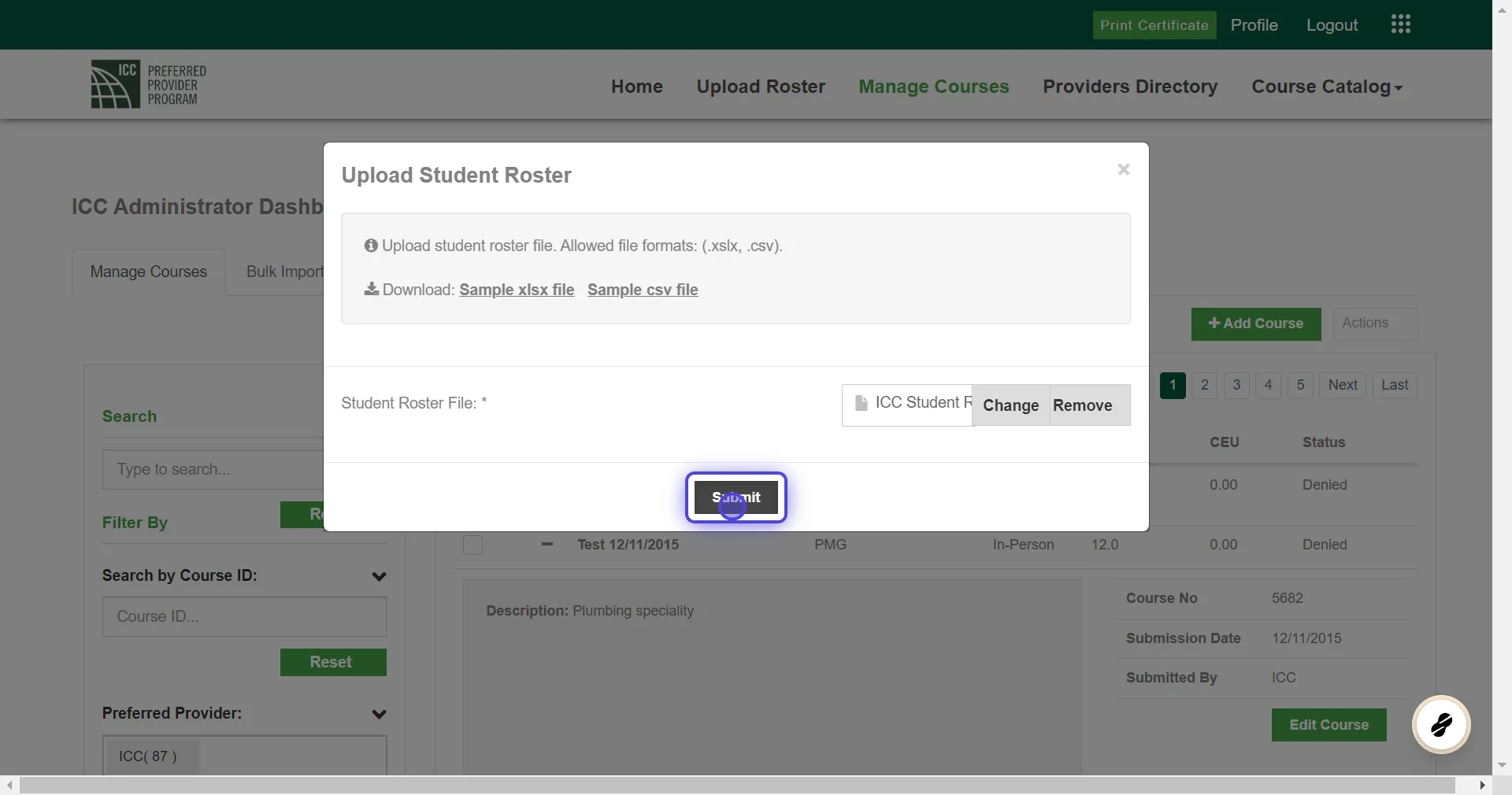This screenshot has width=1512, height=795.
Task: Click the Course No value 5682
Action: [x=1288, y=598]
